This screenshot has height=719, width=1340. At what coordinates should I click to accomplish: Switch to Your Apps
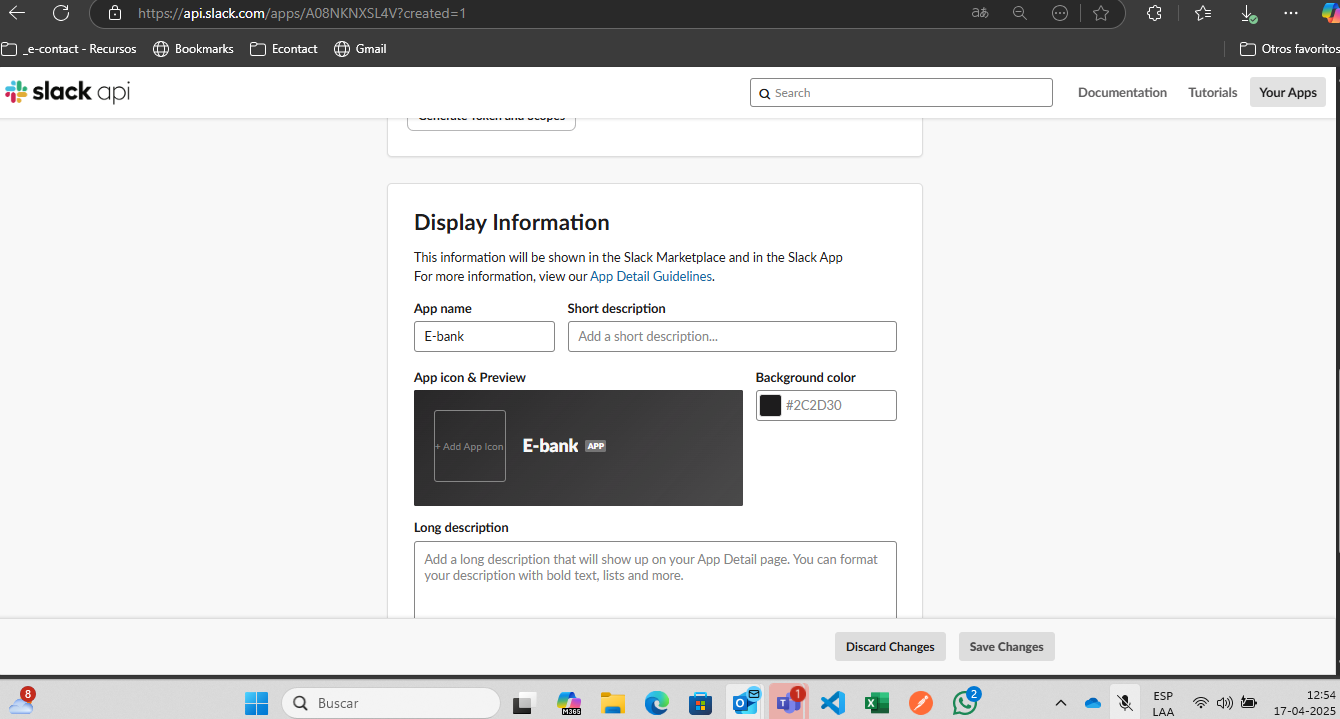[1287, 91]
